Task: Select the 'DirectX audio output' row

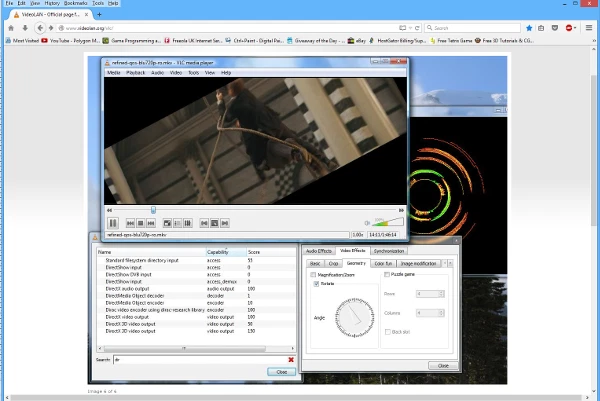Action: click(196, 289)
